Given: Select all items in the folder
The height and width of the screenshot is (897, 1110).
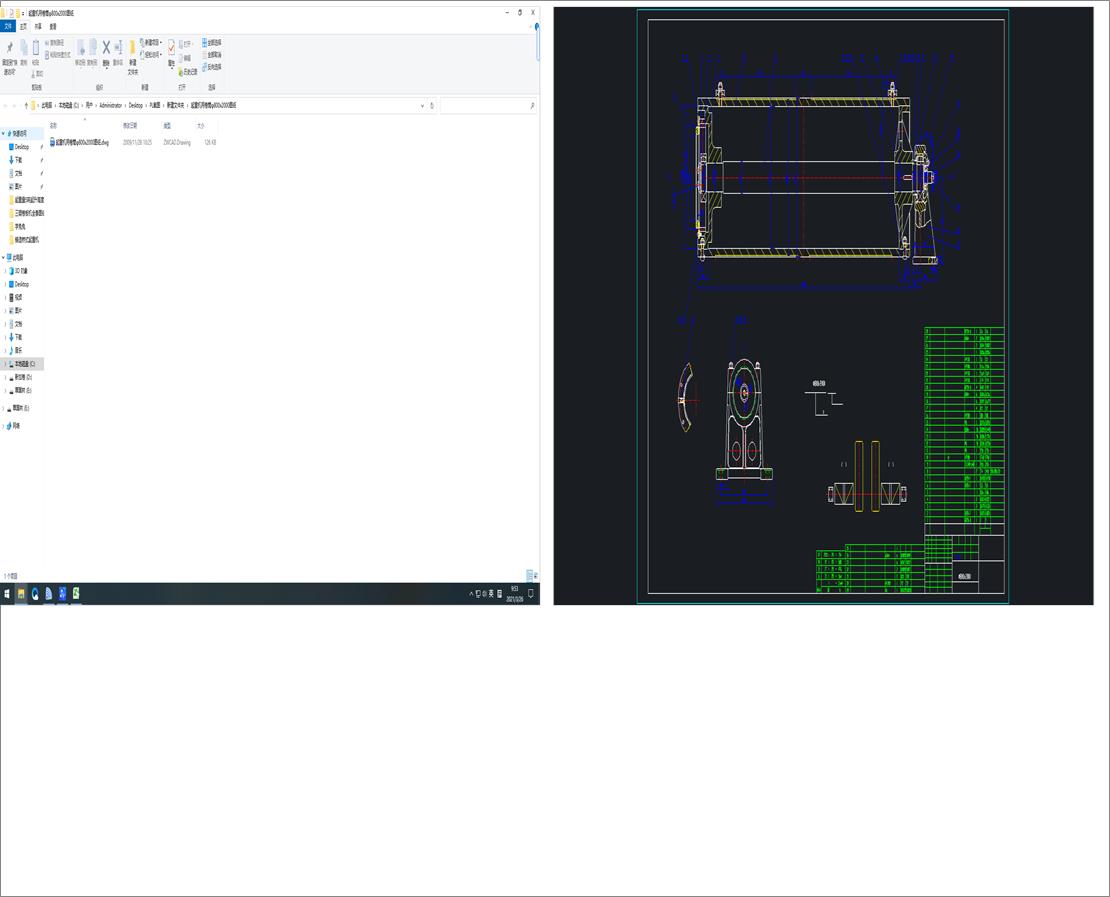Looking at the screenshot, I should click(x=208, y=44).
